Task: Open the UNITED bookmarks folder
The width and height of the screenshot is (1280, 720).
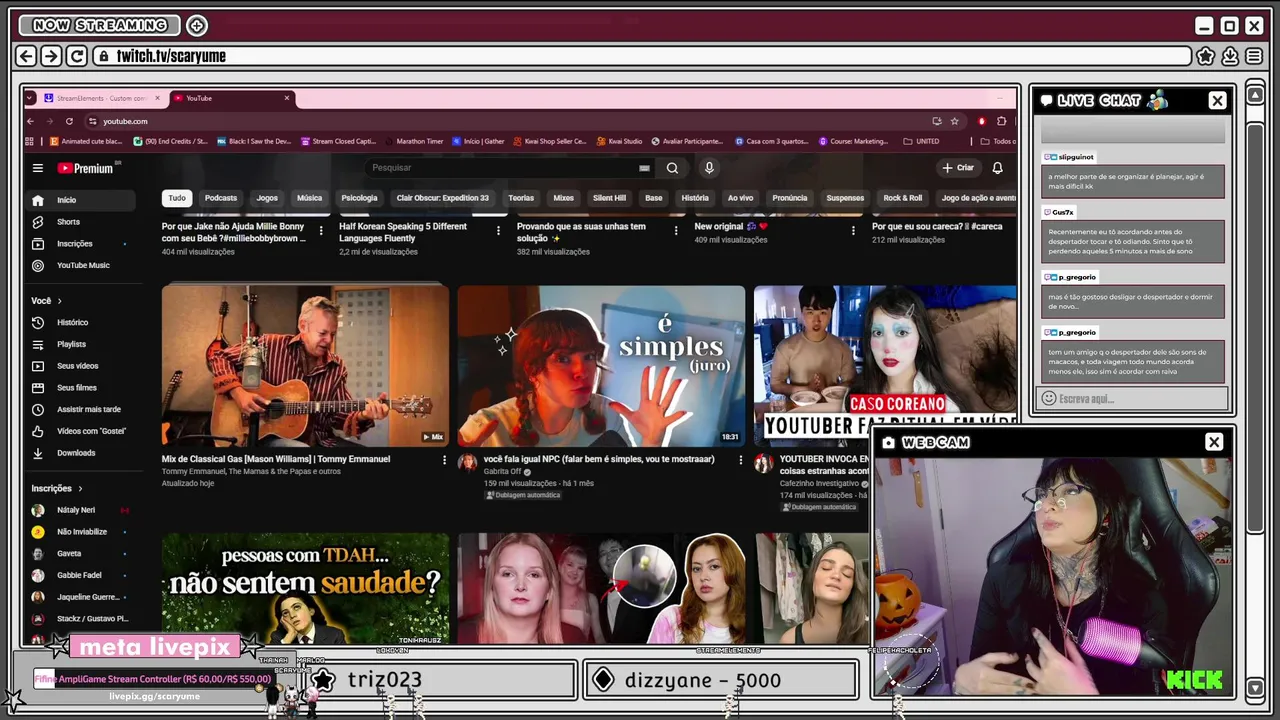Action: (921, 141)
